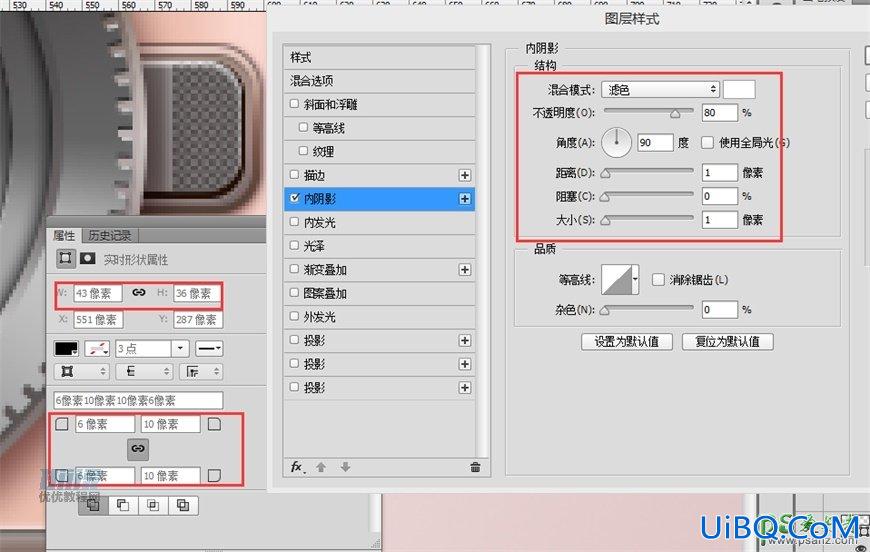Click the combined corner radius text field
870x552 pixels.
[x=139, y=400]
